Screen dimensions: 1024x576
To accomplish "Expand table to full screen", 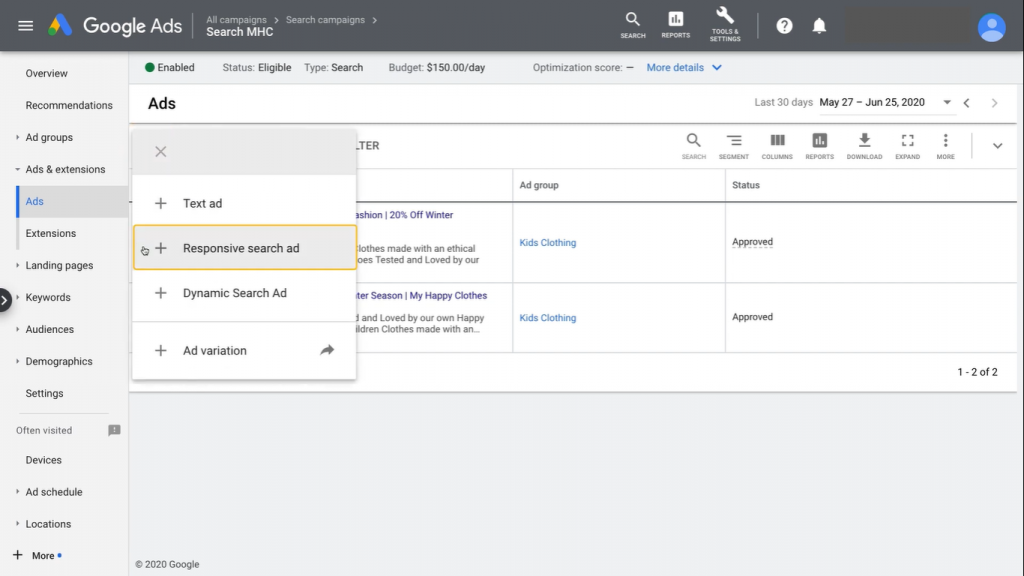I will point(907,146).
